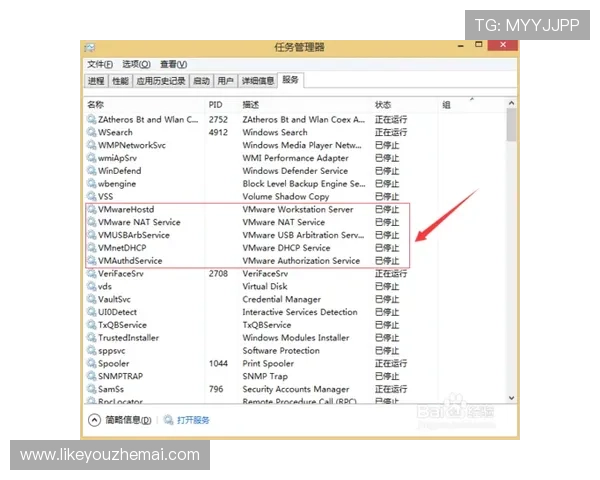Select the VMware Authorization Service description
Image resolution: width=600 pixels, height=480 pixels.
point(301,261)
